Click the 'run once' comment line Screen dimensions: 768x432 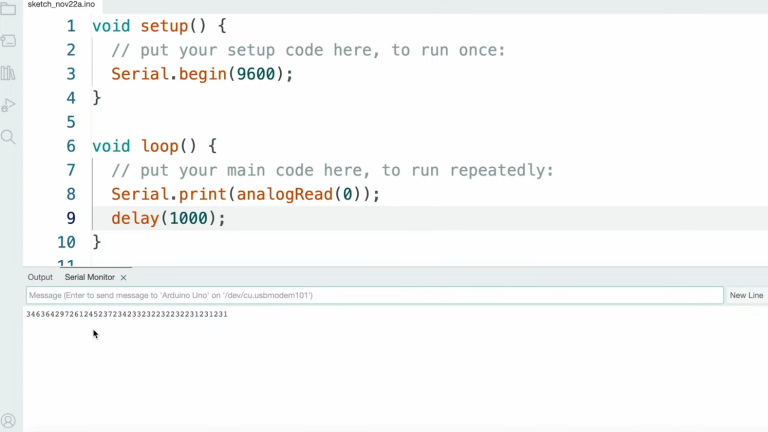coord(308,50)
